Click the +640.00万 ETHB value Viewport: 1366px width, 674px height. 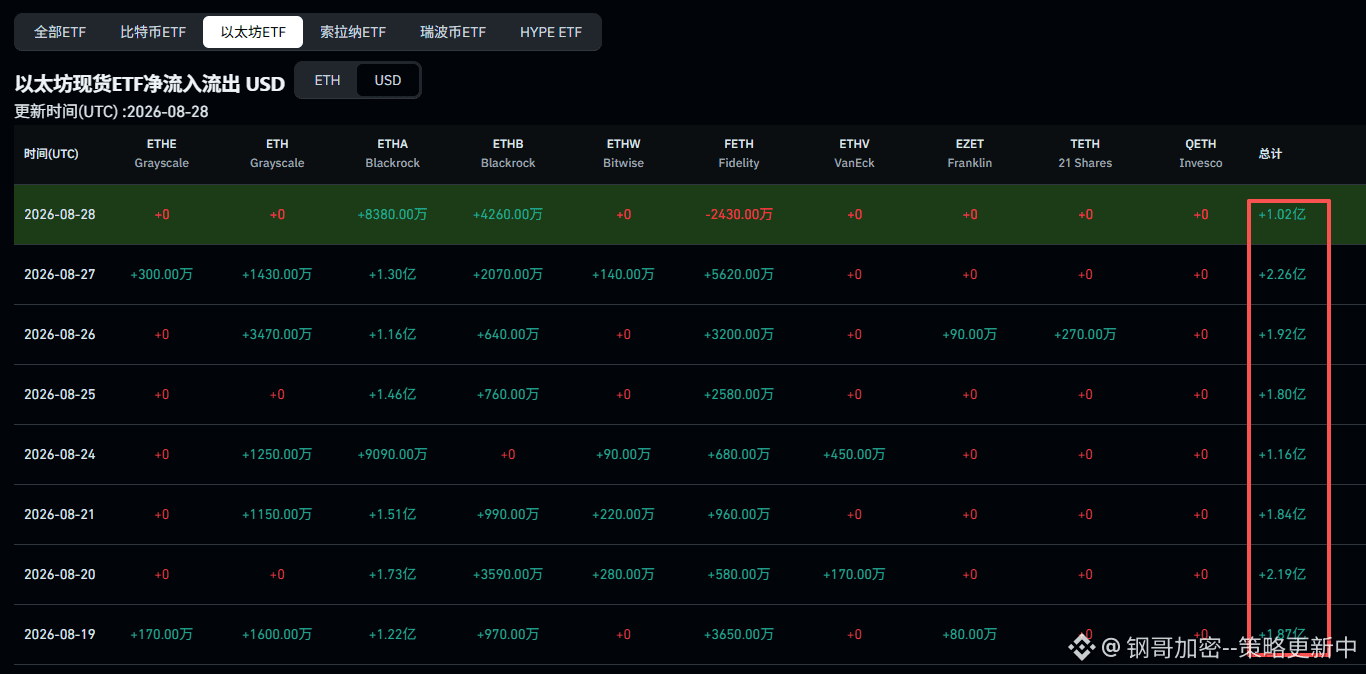pos(508,334)
